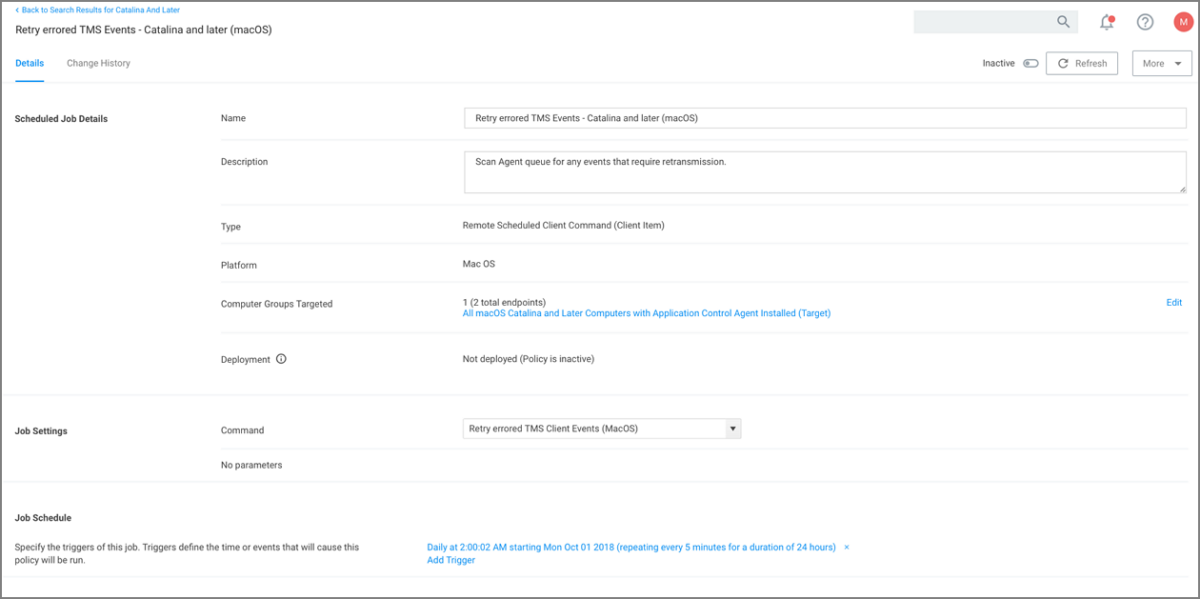Open the Command dropdown list
Viewport: 1200px width, 599px height.
coord(732,429)
